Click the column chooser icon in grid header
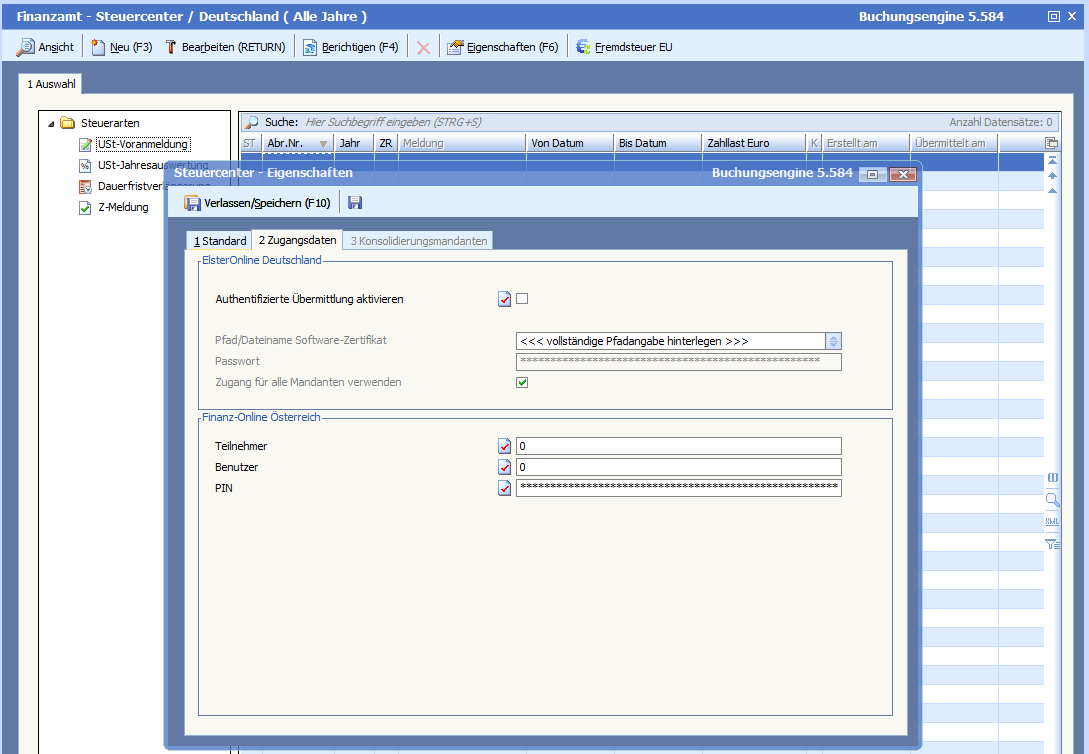Image resolution: width=1089 pixels, height=754 pixels. (x=1051, y=143)
